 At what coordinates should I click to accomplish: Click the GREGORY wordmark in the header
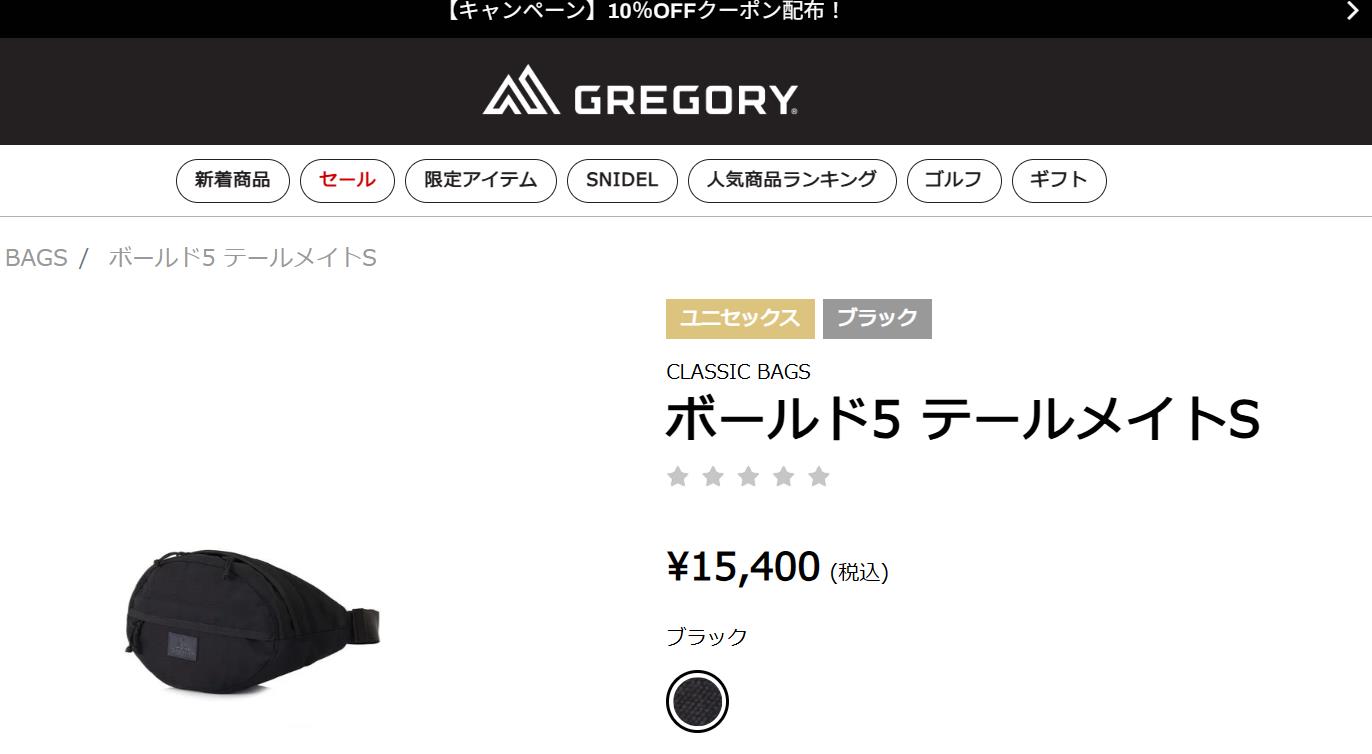pos(685,100)
